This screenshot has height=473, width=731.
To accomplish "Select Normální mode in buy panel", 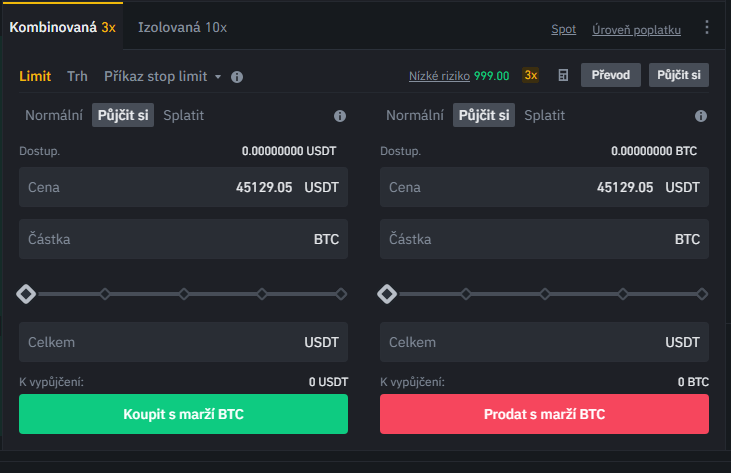I will pos(54,115).
